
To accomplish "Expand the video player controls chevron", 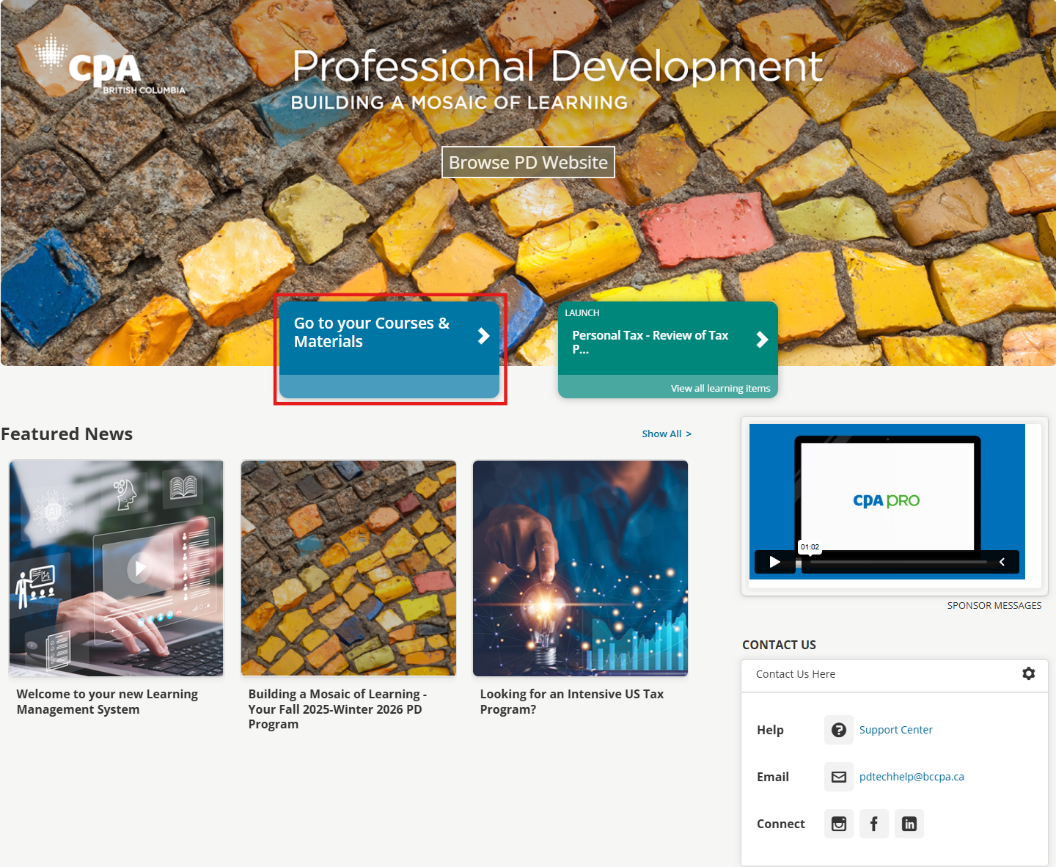I will tap(1002, 562).
